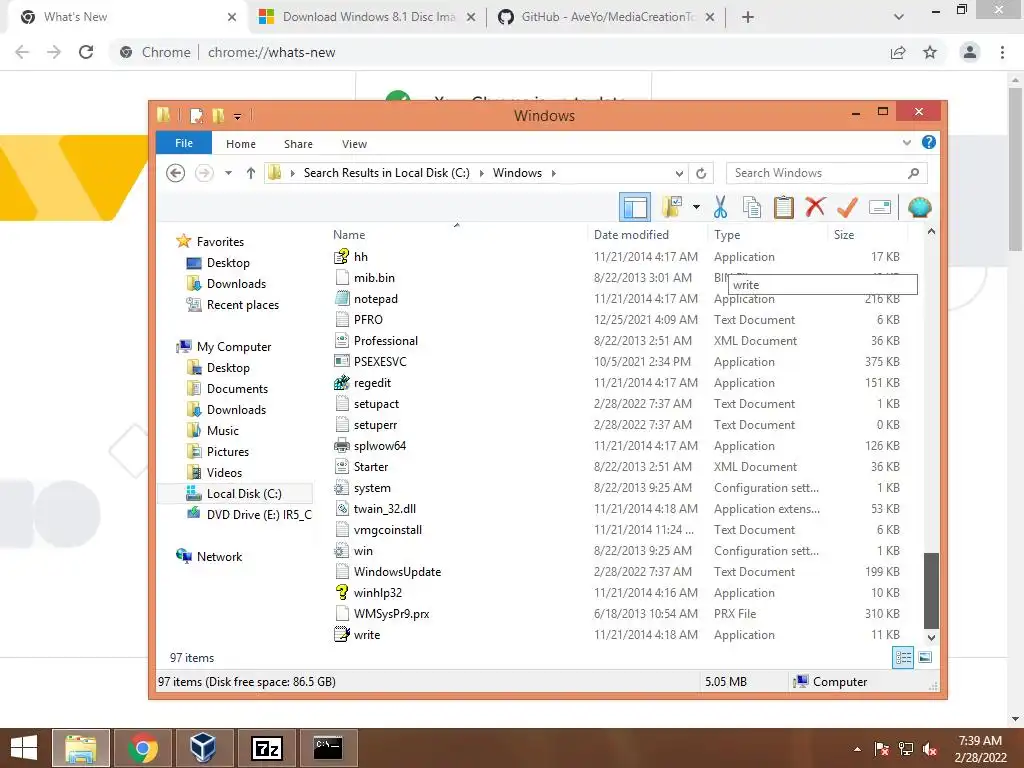Screen dimensions: 1024x768
Task: Select Documents under My Computer
Action: coord(237,389)
